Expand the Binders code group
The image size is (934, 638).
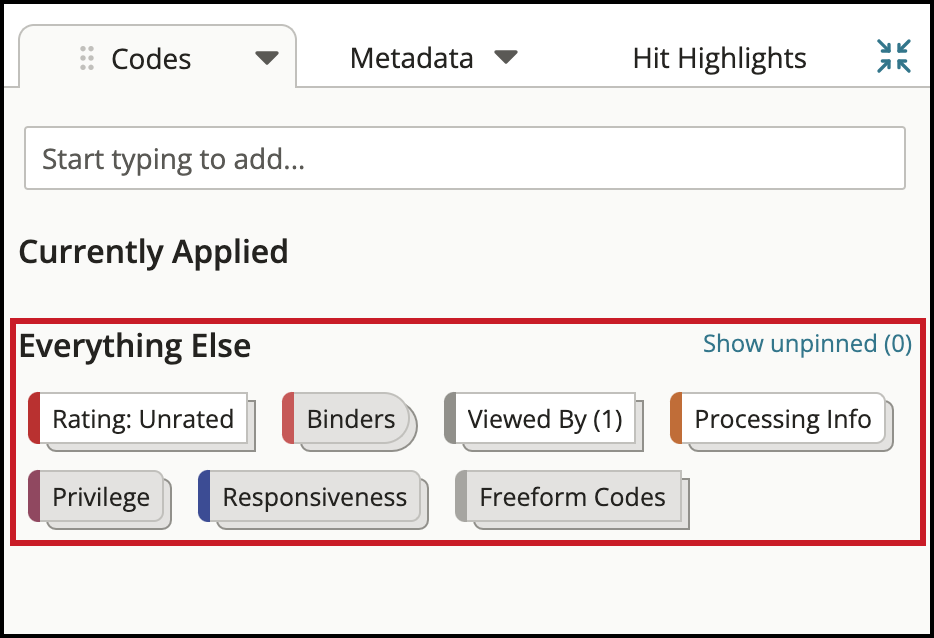tap(351, 419)
